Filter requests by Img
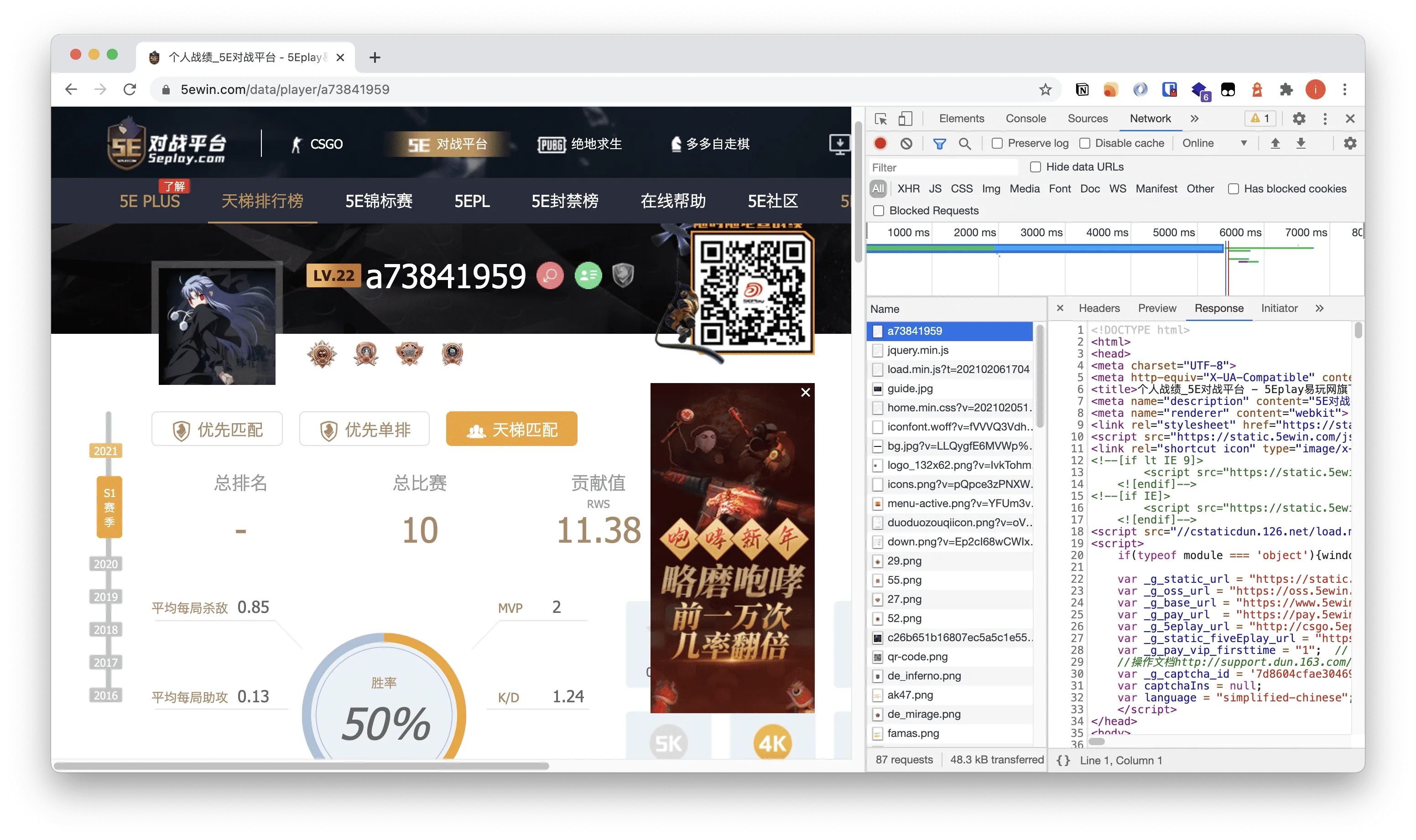This screenshot has height=840, width=1416. pos(990,188)
